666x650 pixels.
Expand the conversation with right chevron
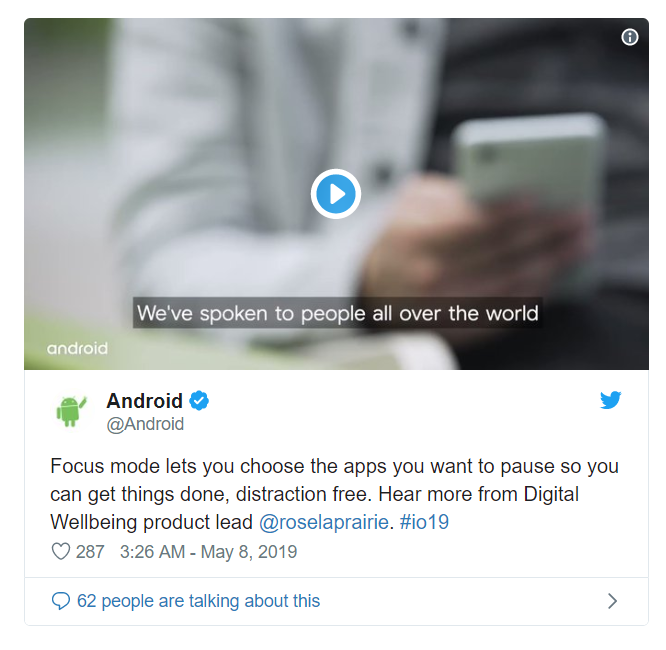(x=612, y=601)
